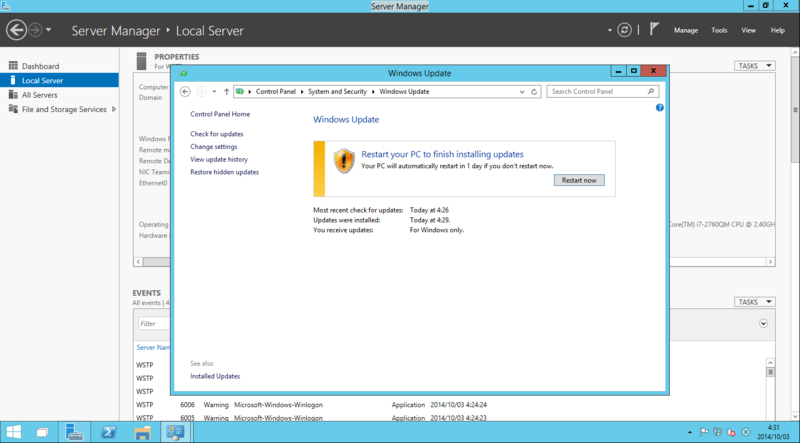Open the Manage menu
800x443 pixels.
tap(686, 30)
